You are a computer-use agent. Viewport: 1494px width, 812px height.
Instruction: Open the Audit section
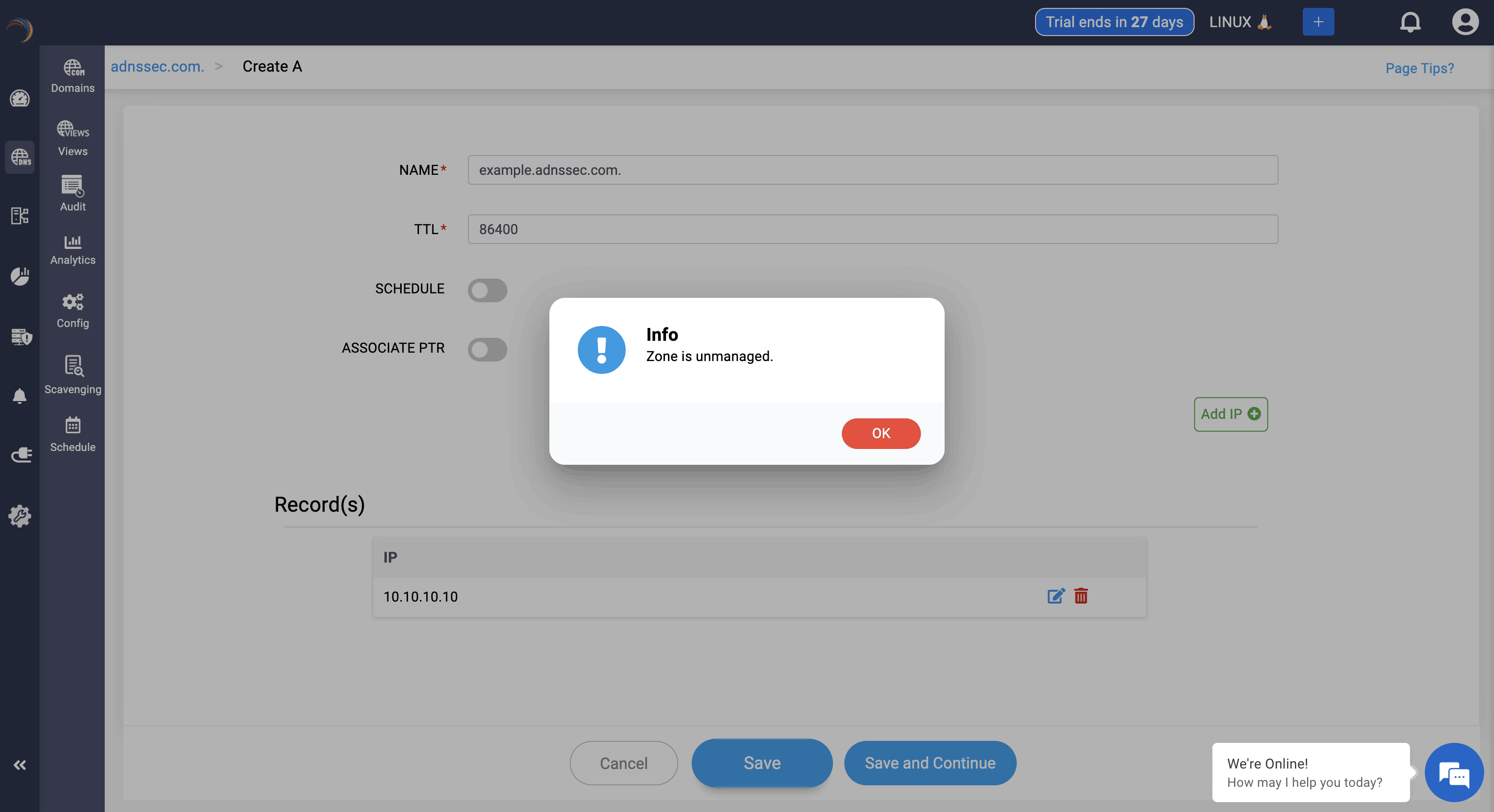coord(73,194)
